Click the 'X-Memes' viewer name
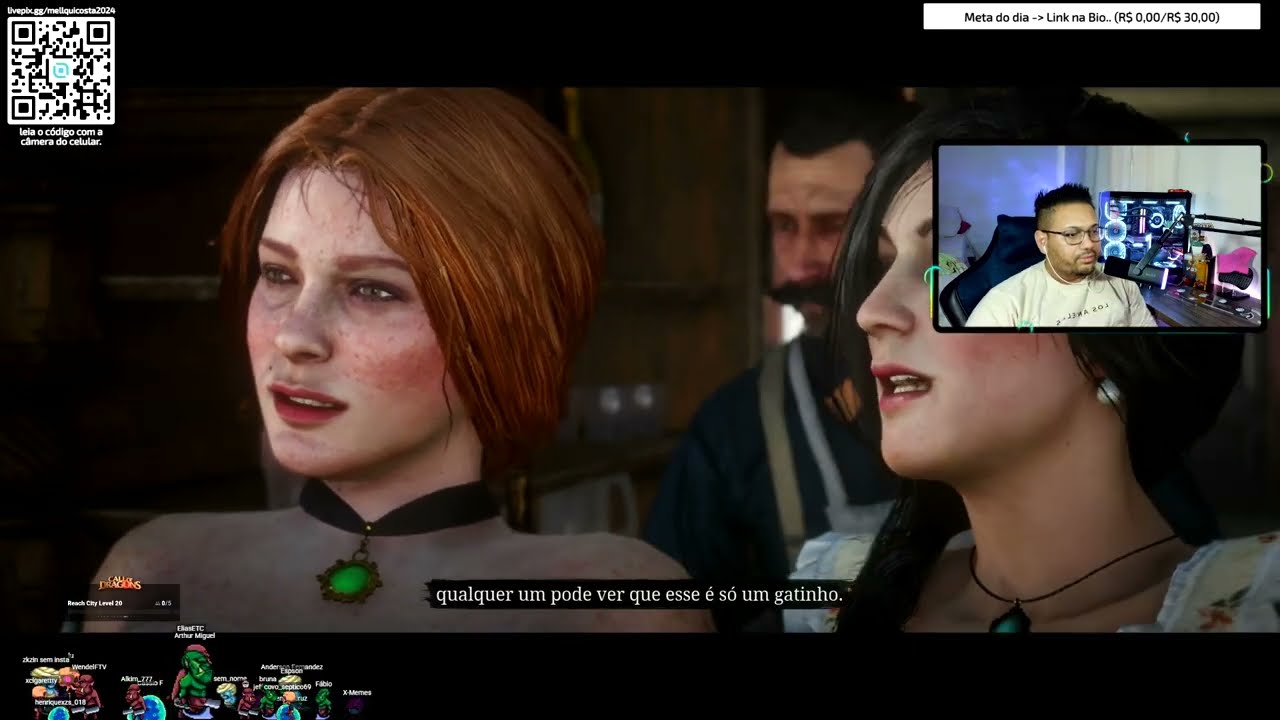Screen dimensions: 1280x720 point(357,692)
